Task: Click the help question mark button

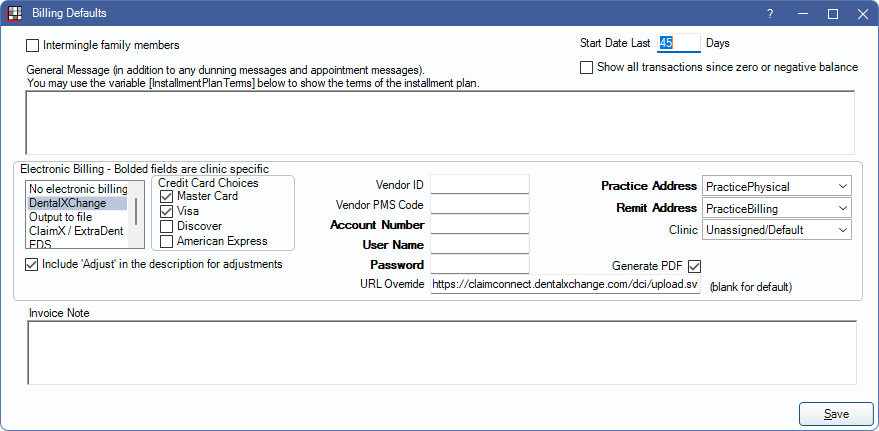Action: click(x=770, y=14)
